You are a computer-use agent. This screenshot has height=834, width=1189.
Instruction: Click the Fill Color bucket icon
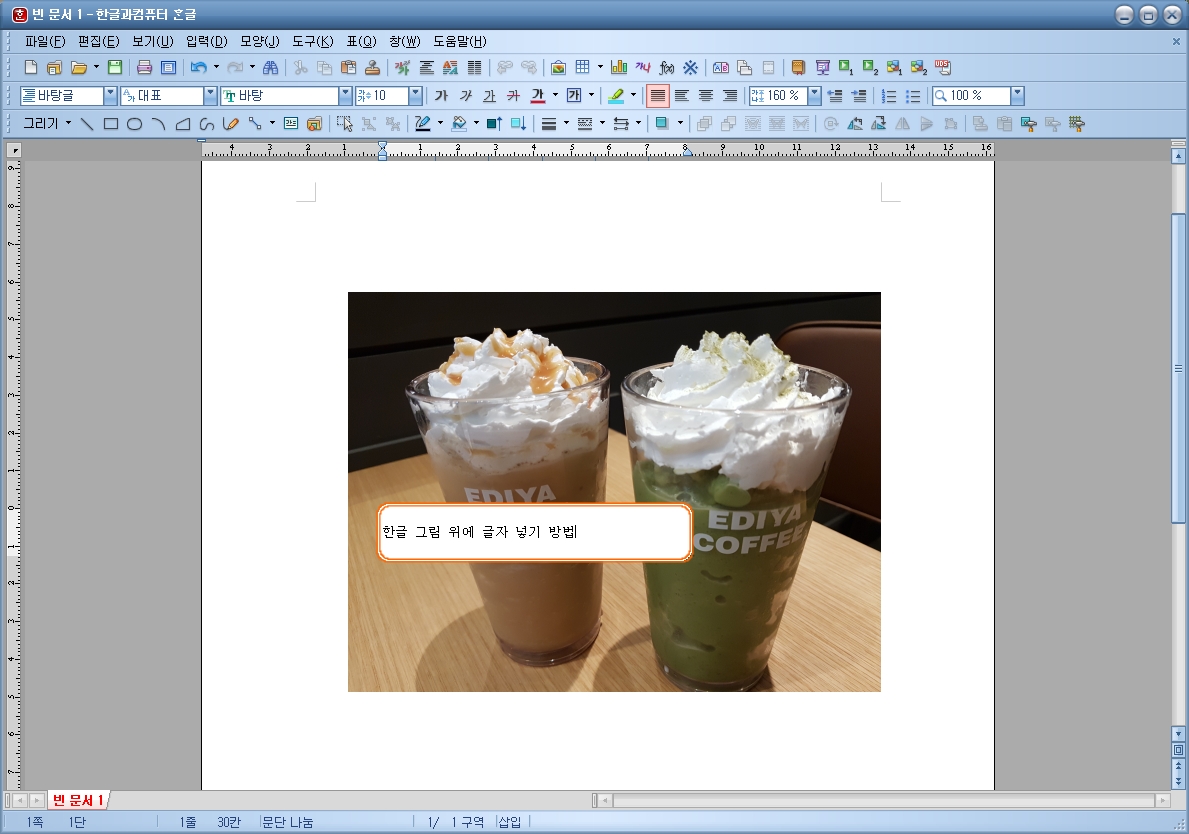click(459, 124)
